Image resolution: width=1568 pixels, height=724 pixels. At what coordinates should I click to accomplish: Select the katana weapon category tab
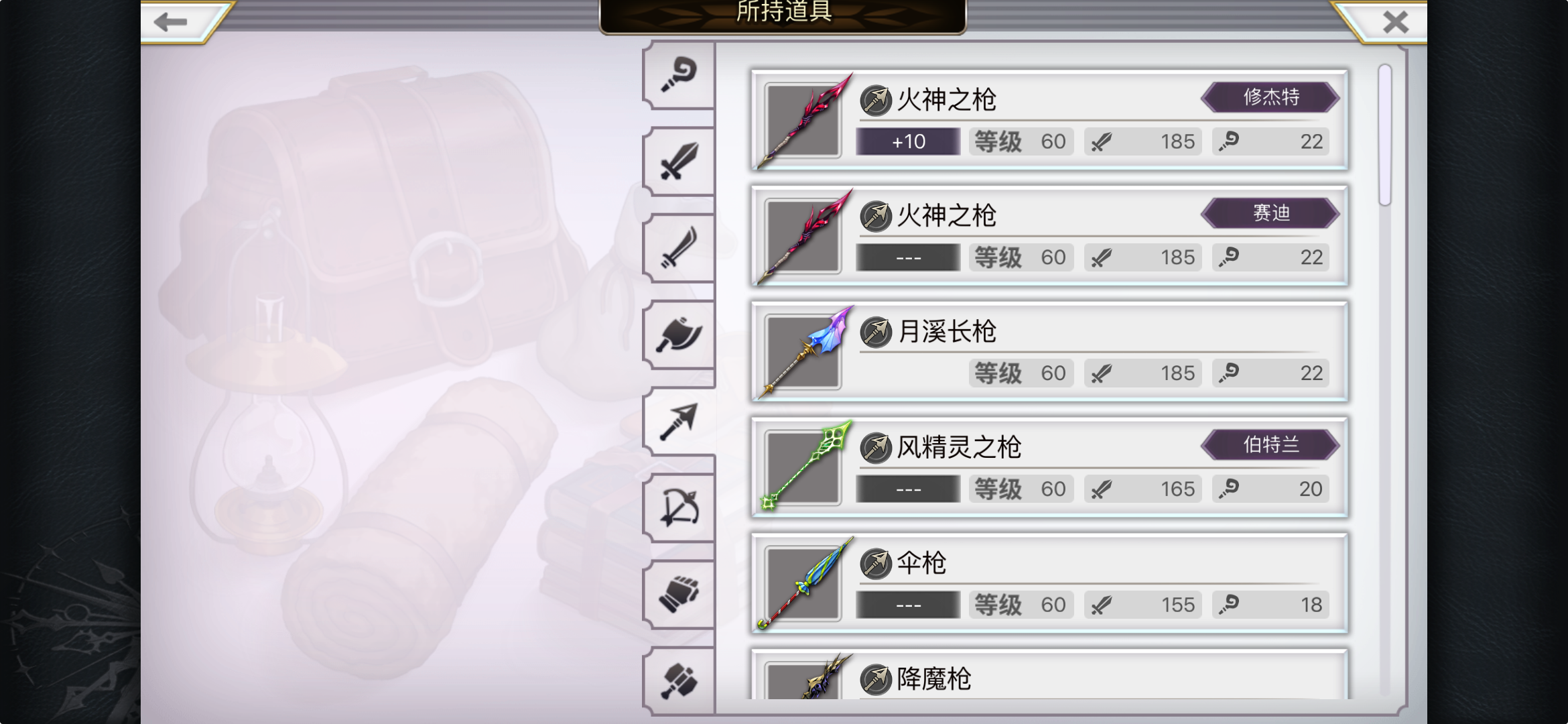point(679,248)
